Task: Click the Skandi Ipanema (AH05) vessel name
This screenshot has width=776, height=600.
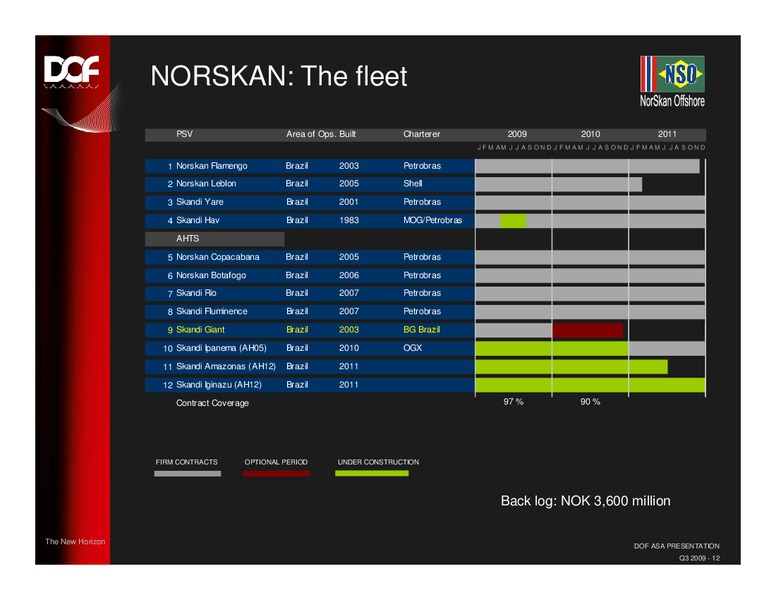Action: [x=221, y=348]
